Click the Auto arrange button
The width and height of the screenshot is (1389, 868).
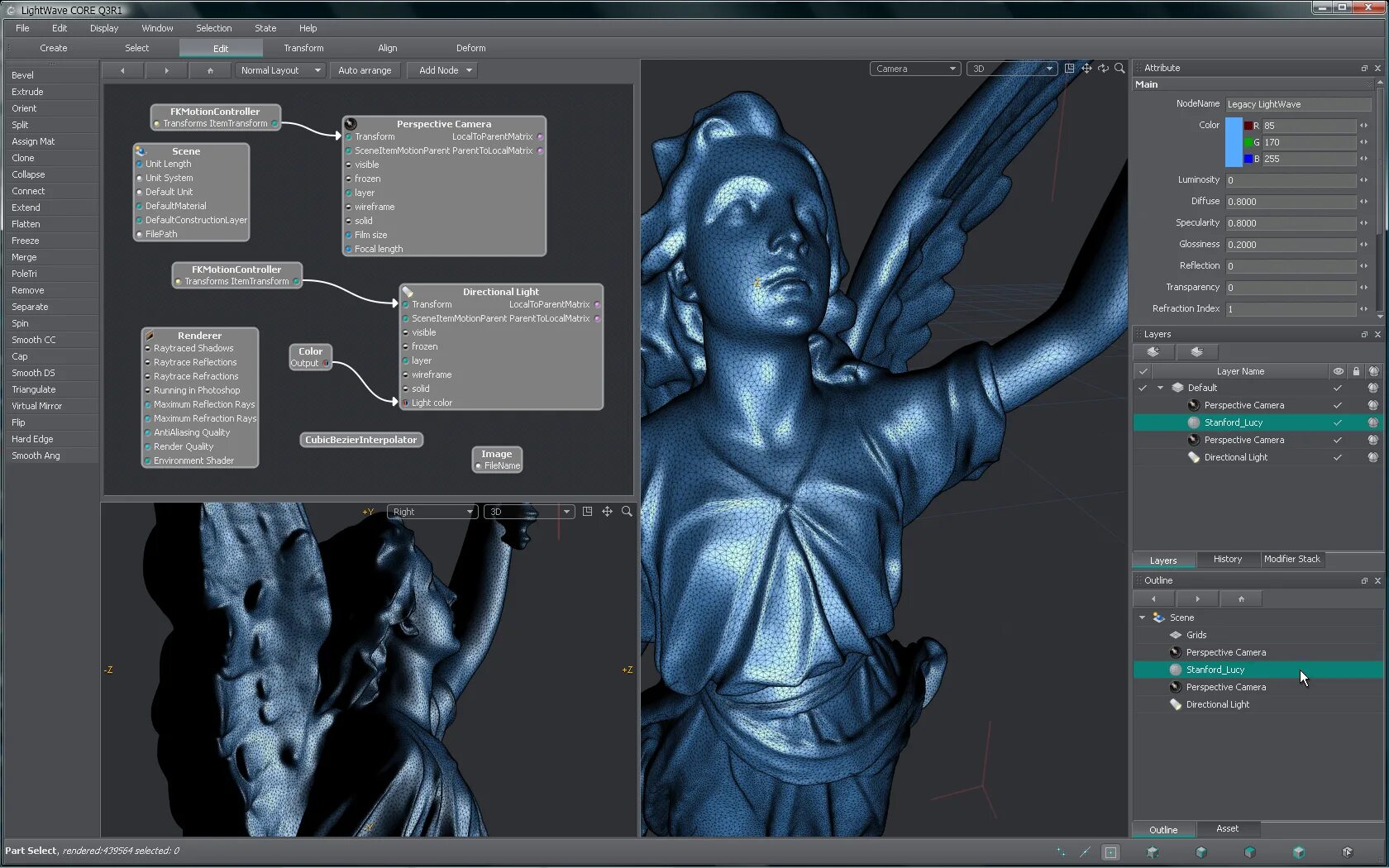(365, 70)
